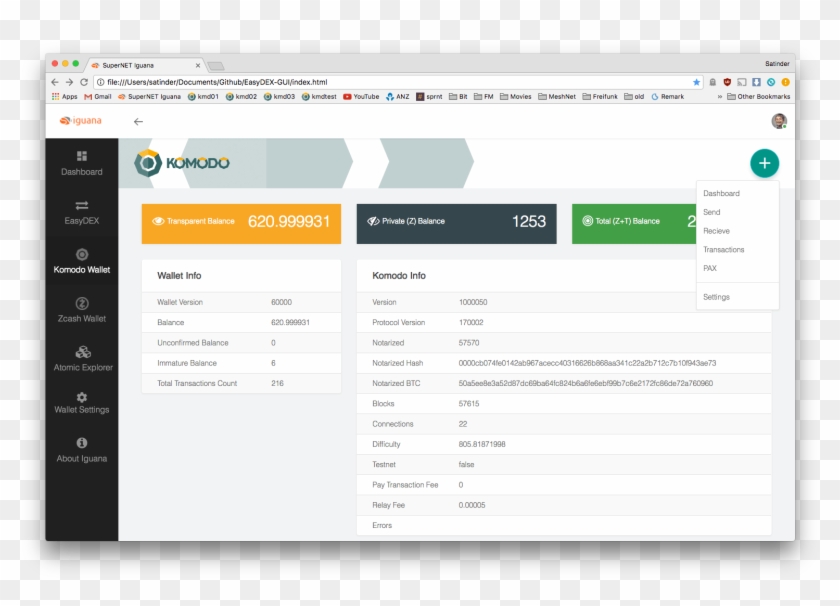
Task: Choose Recieve from the dropdown options
Action: click(716, 231)
